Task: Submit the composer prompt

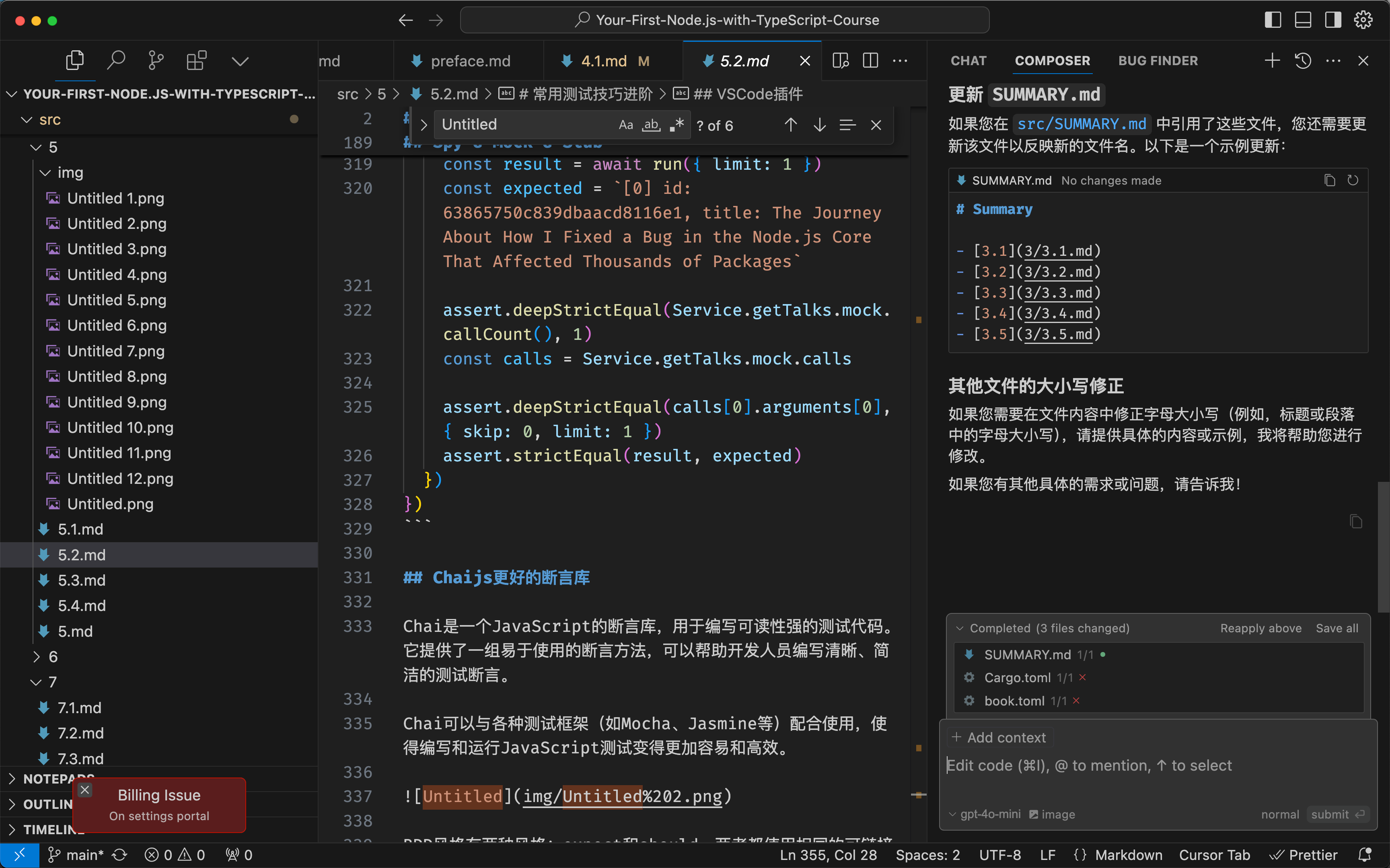Action: click(1337, 814)
